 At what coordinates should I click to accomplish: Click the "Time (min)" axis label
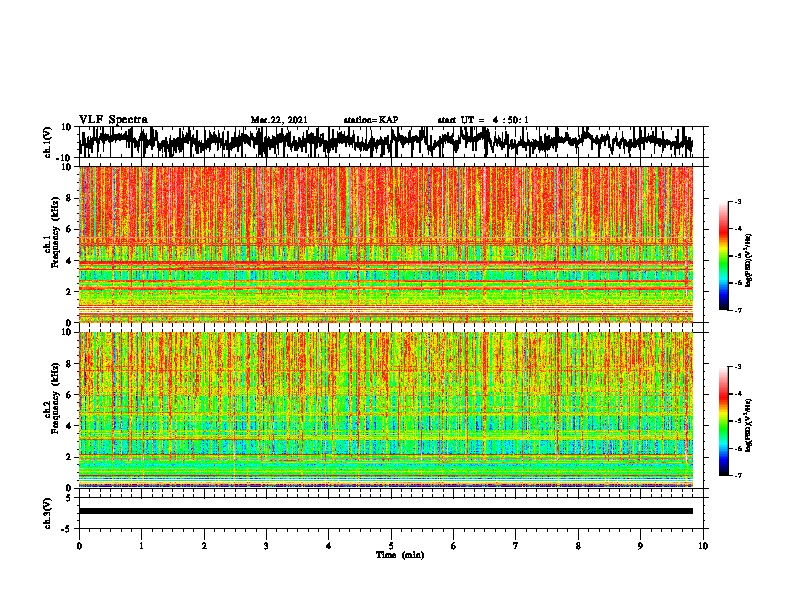[400, 555]
